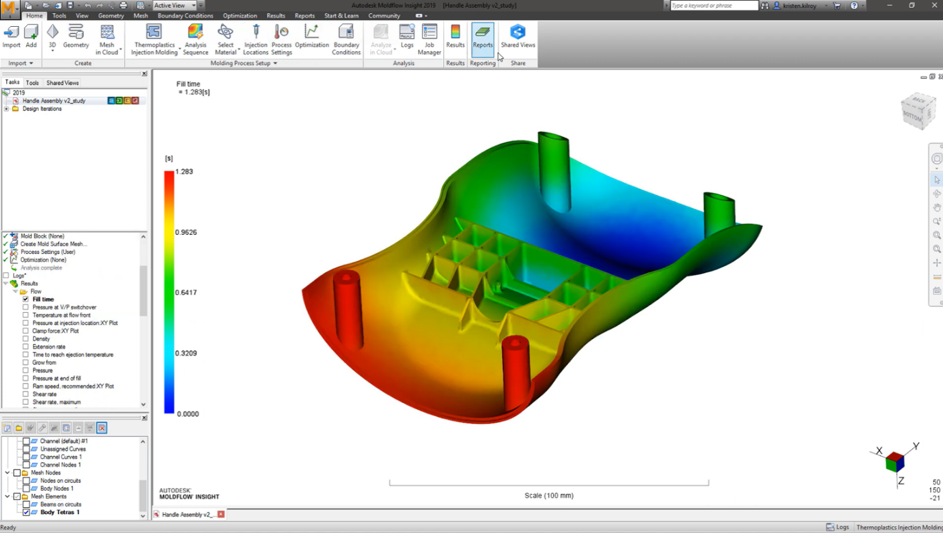This screenshot has width=943, height=533.
Task: Collapse the Mesh Nodes layer group
Action: [8, 473]
